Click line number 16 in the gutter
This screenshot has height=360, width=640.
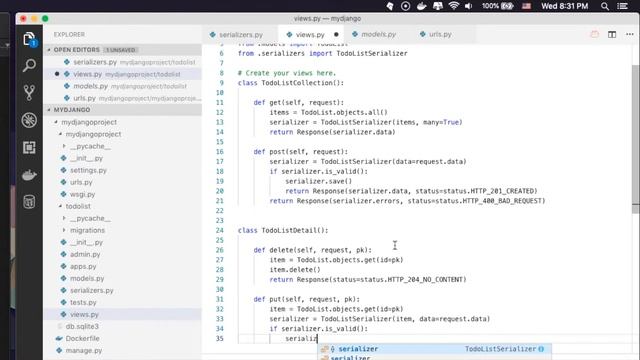click(220, 151)
